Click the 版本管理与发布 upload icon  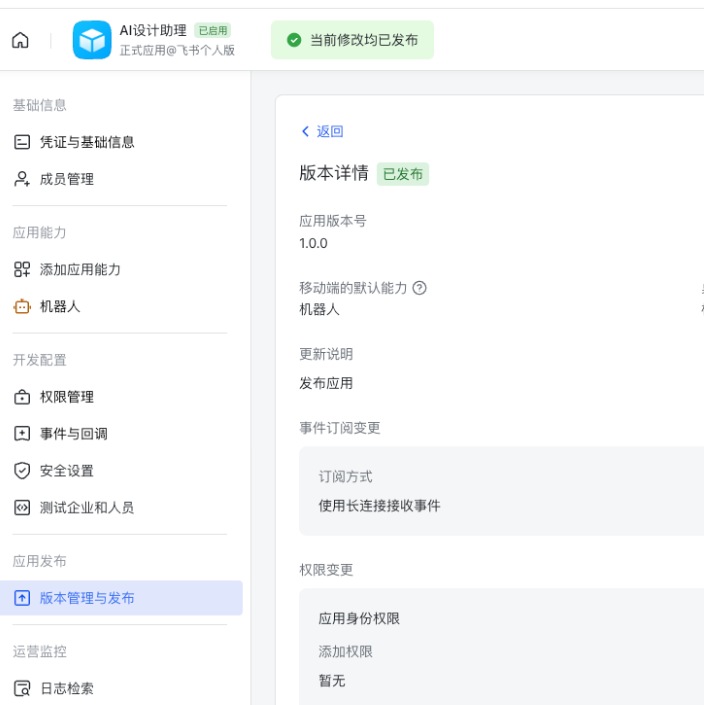pos(22,598)
